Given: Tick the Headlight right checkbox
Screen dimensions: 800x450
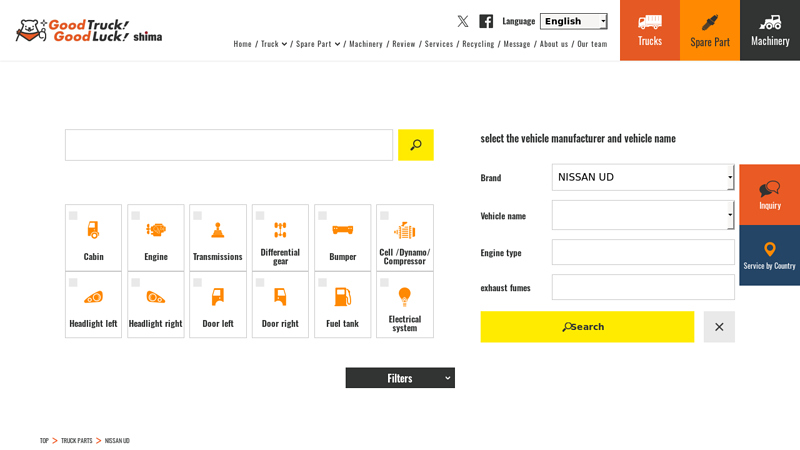Looking at the screenshot, I should point(135,282).
